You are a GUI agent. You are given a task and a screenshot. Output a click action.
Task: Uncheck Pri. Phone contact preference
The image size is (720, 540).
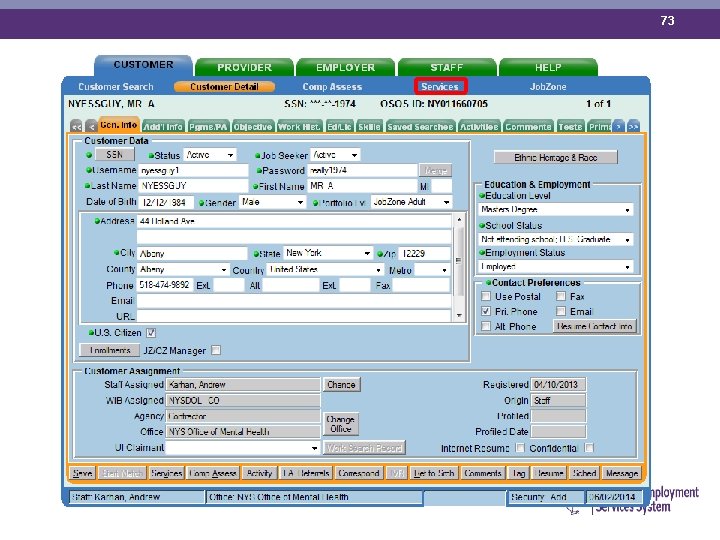coord(486,311)
